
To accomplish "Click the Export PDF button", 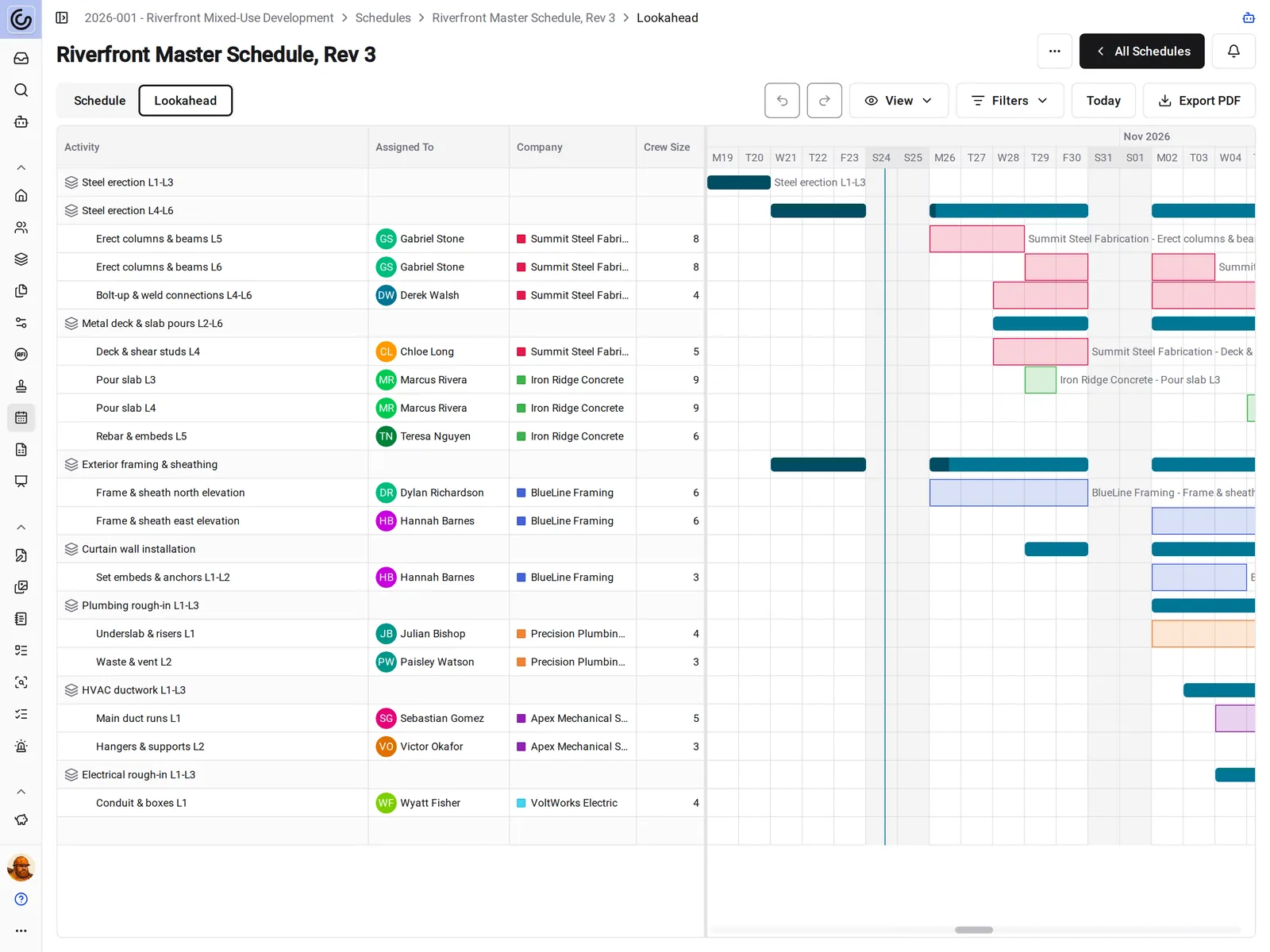I will [x=1199, y=101].
